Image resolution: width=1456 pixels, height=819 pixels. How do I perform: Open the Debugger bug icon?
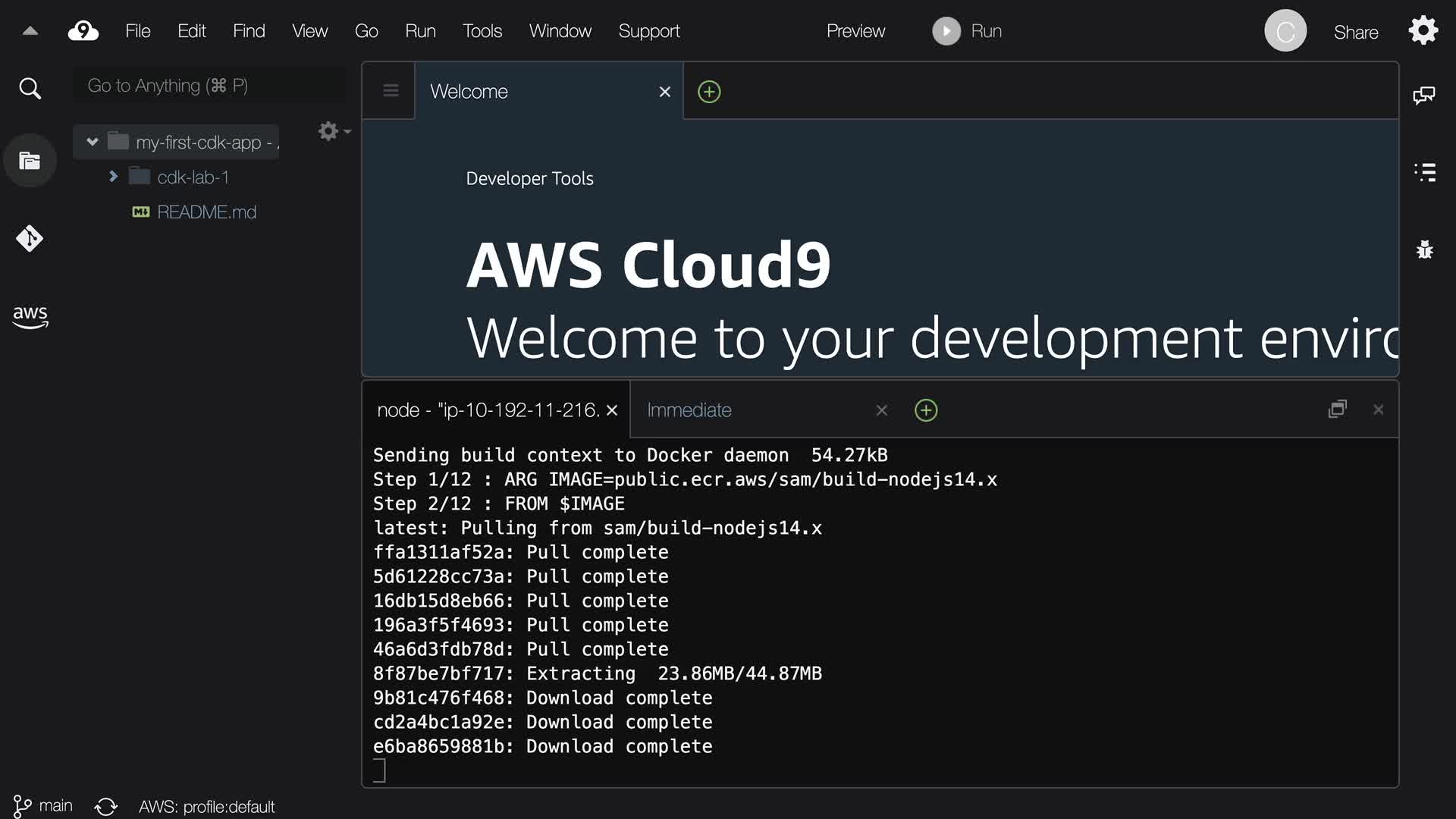click(x=1424, y=249)
